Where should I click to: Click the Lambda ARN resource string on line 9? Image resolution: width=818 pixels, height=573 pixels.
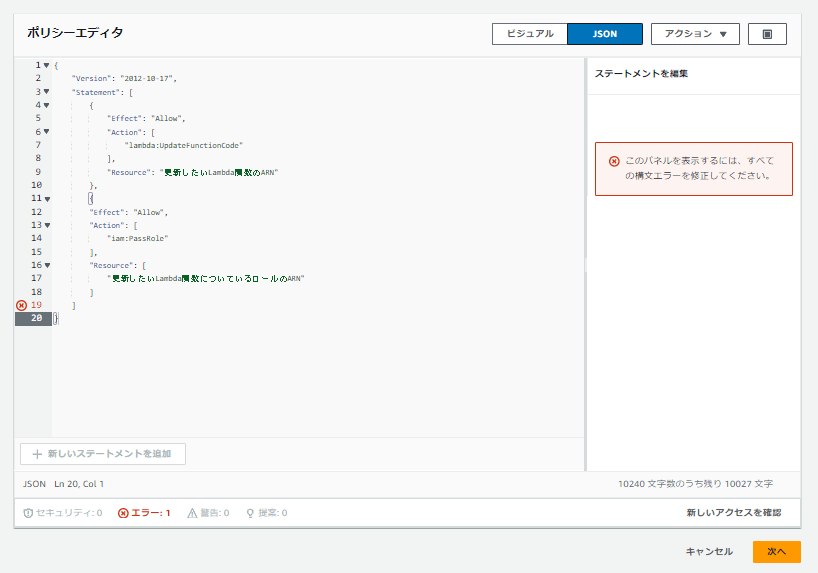[x=219, y=172]
